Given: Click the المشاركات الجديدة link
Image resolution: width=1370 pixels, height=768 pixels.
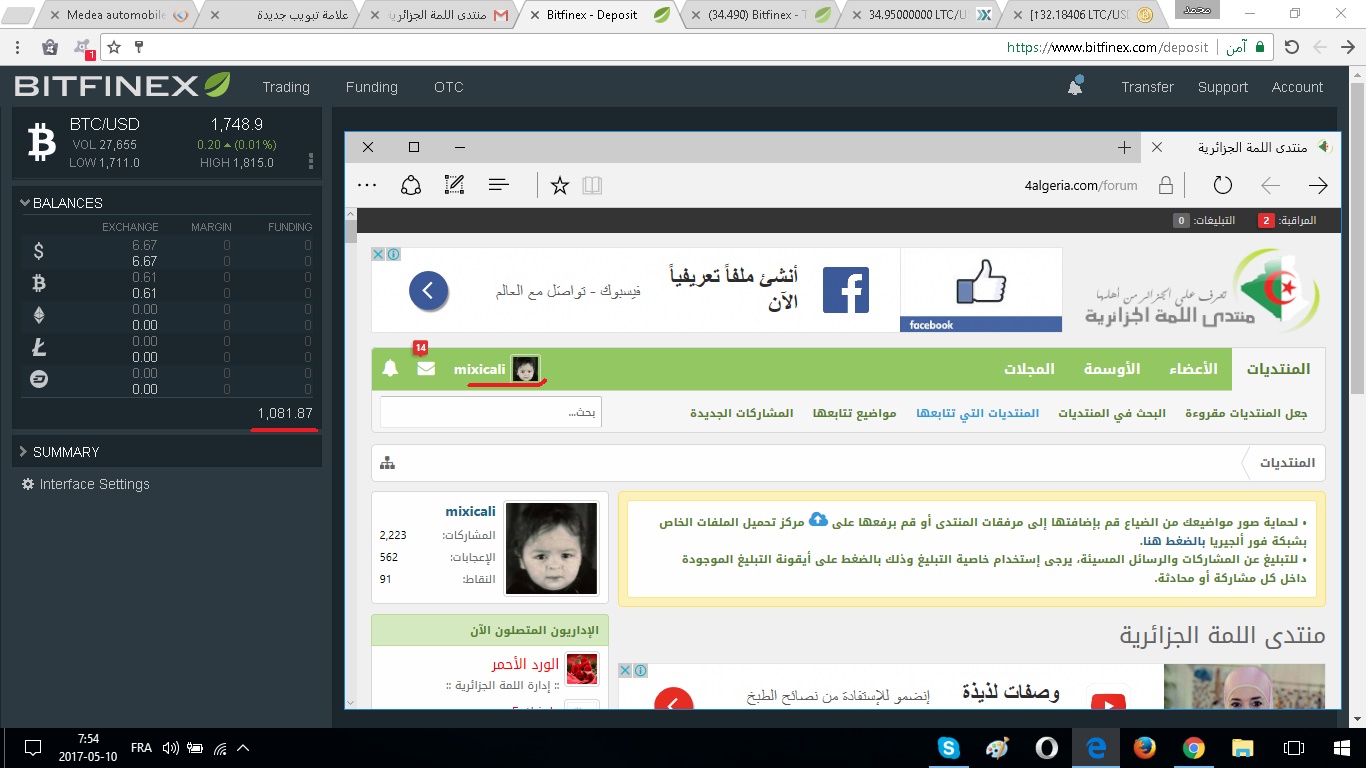Looking at the screenshot, I should (x=741, y=413).
